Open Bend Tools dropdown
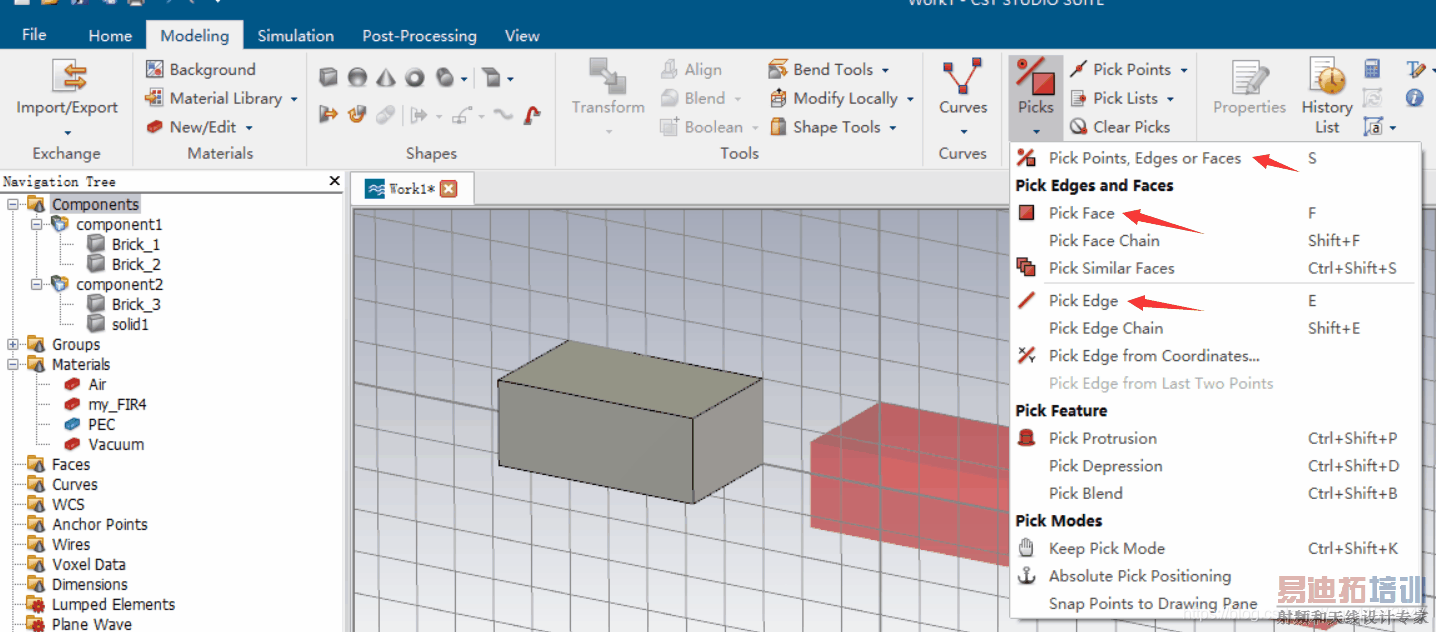This screenshot has height=632, width=1436. coord(829,69)
